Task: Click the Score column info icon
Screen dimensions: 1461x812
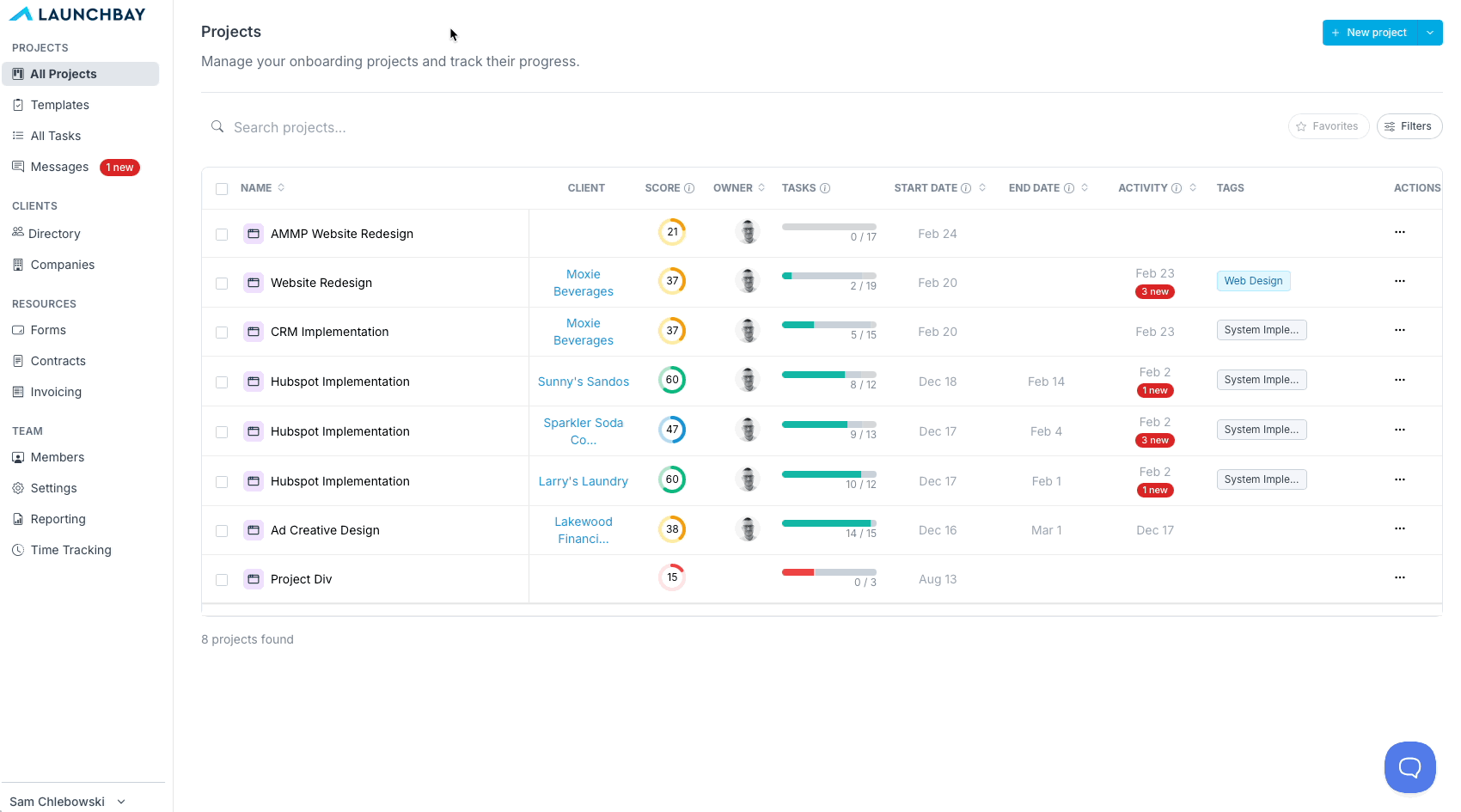Action: (689, 188)
